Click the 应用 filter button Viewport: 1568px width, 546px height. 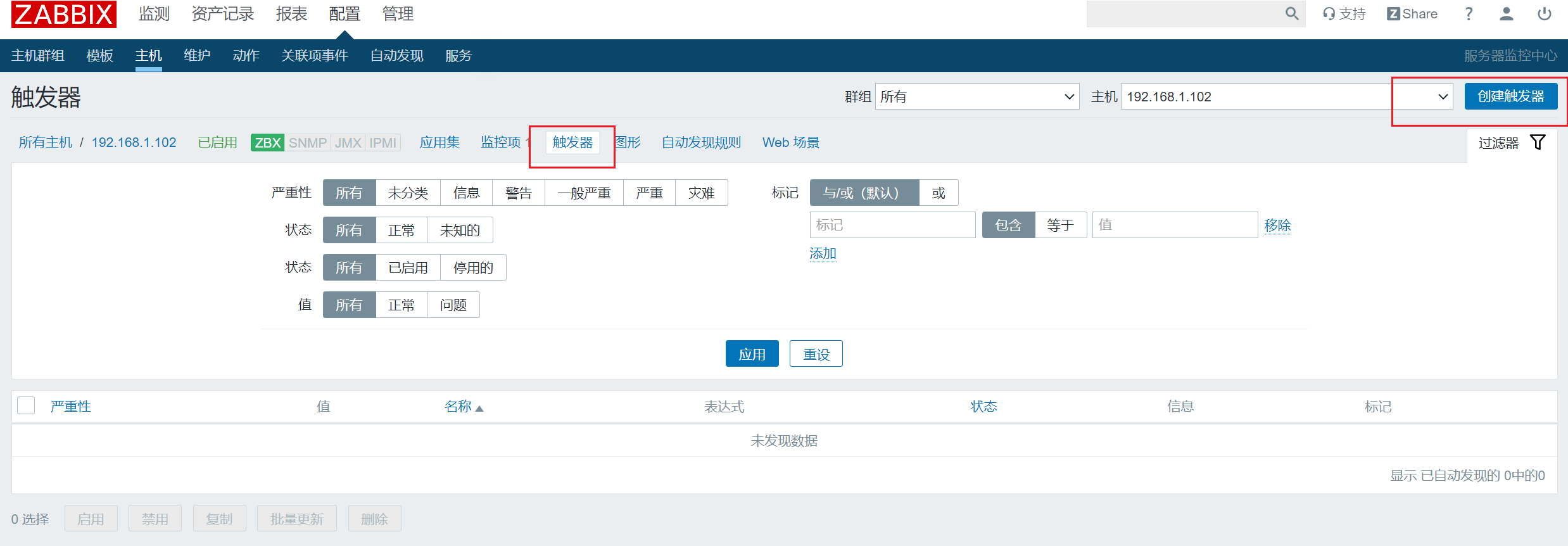click(752, 353)
